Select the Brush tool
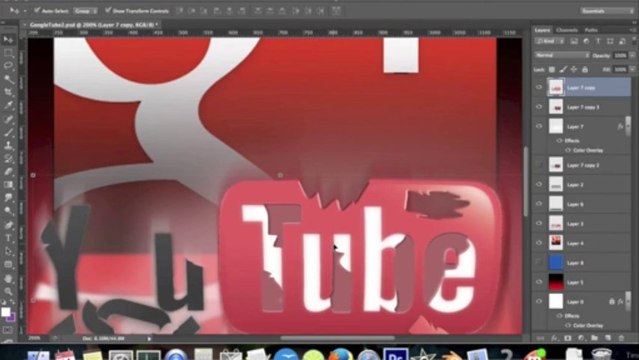Image resolution: width=639 pixels, height=360 pixels. 8,132
